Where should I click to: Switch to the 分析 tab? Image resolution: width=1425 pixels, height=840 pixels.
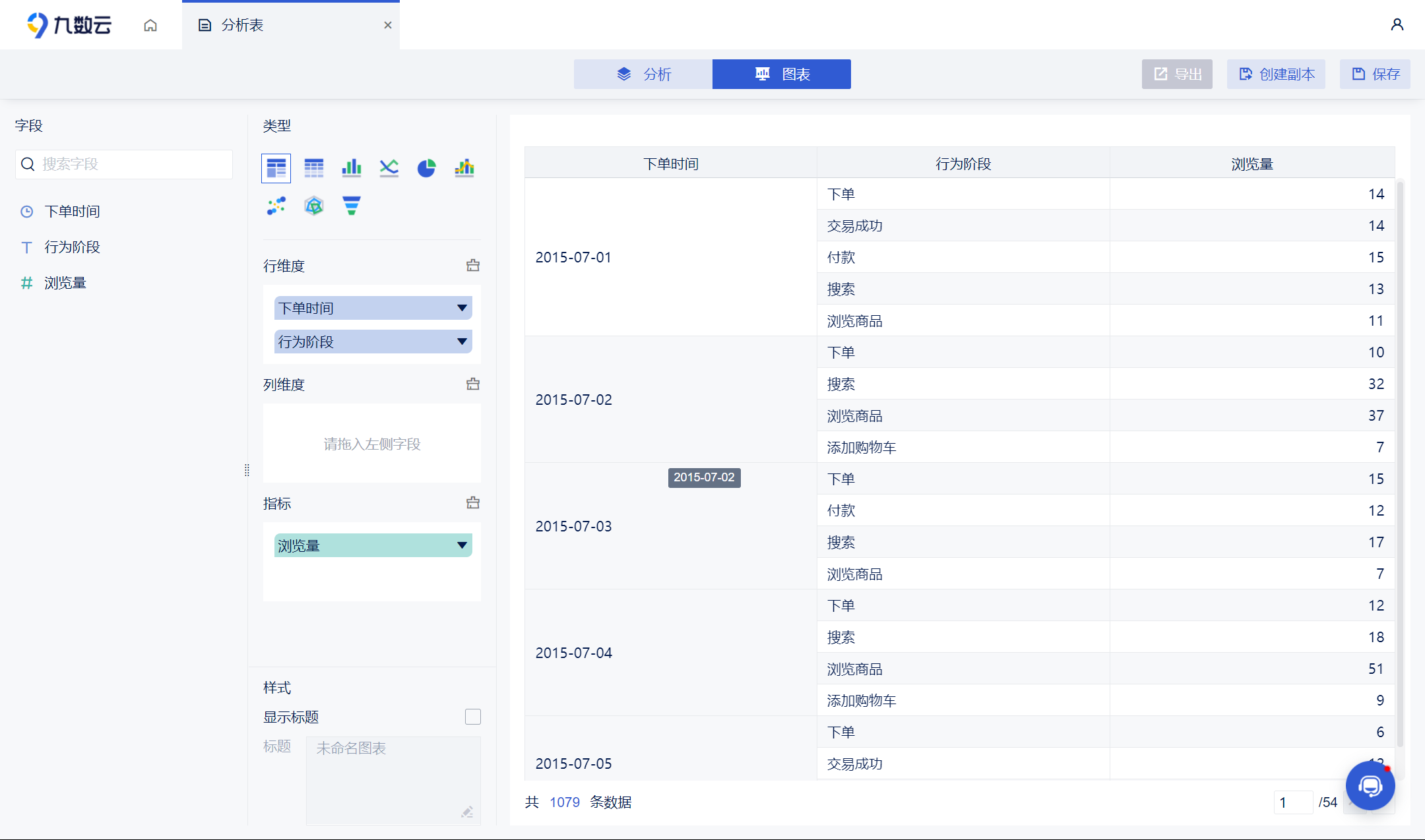coord(643,74)
